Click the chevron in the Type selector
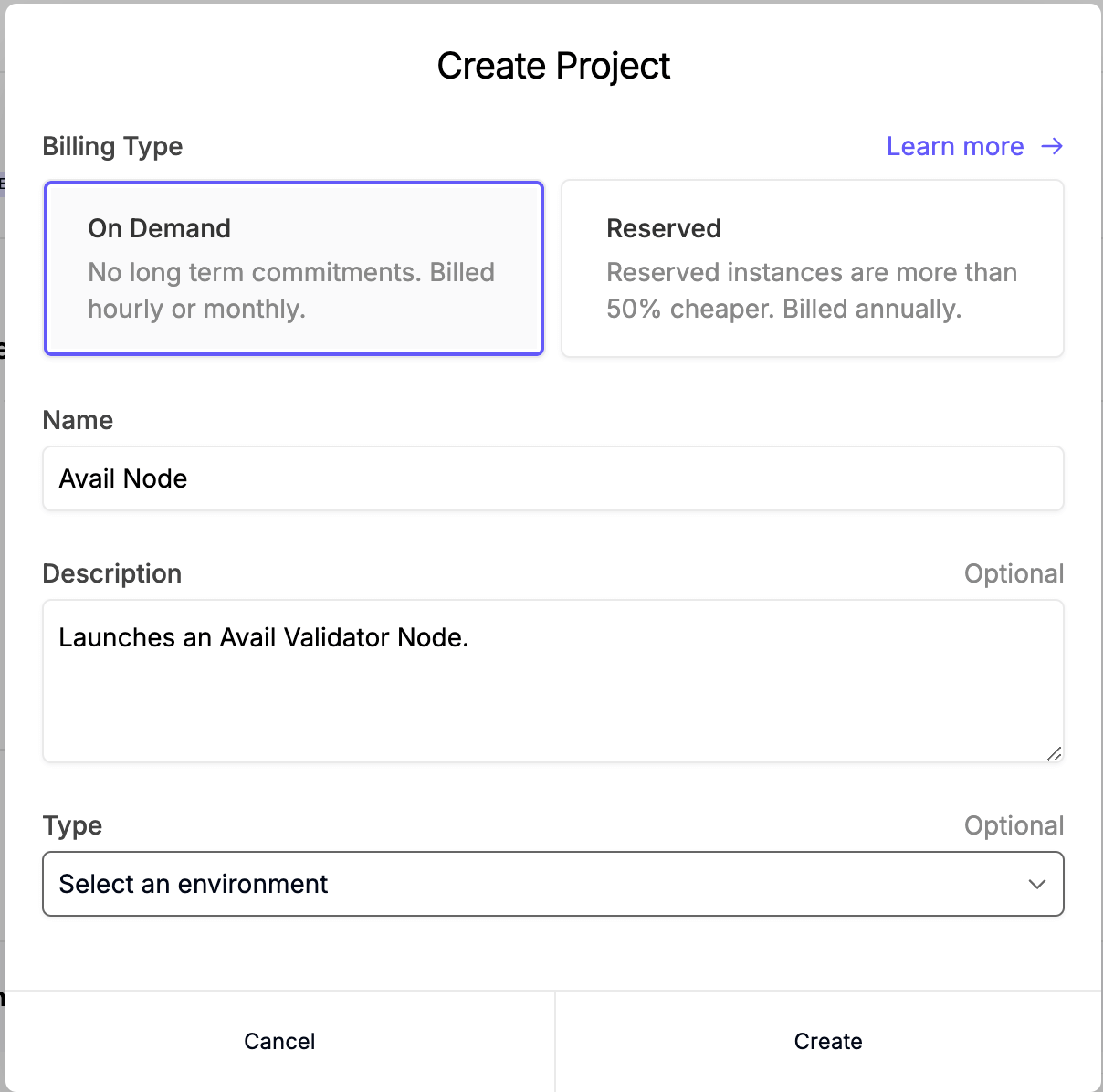The image size is (1103, 1092). 1036,884
